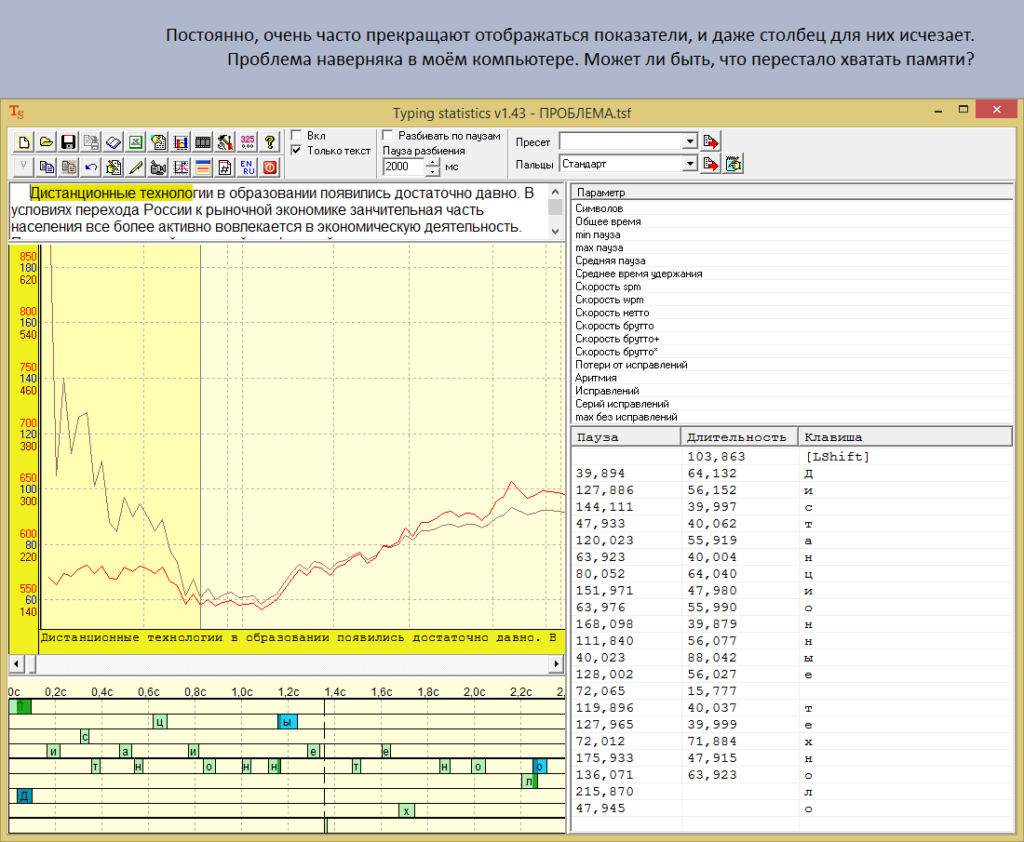Click the graph scrollbar's right arrow
The height and width of the screenshot is (842, 1024).
[x=556, y=664]
